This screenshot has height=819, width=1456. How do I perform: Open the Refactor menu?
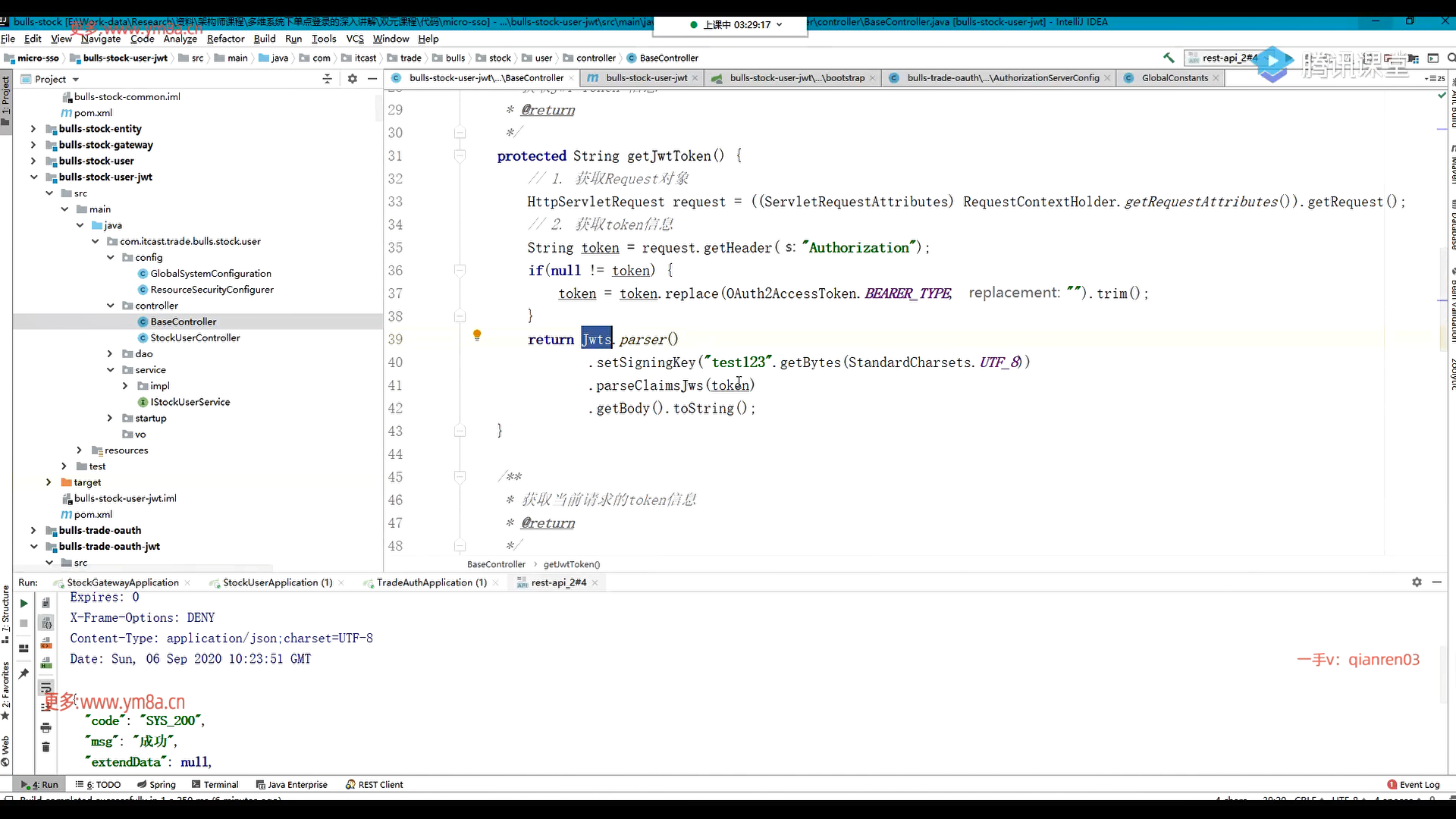click(x=225, y=39)
